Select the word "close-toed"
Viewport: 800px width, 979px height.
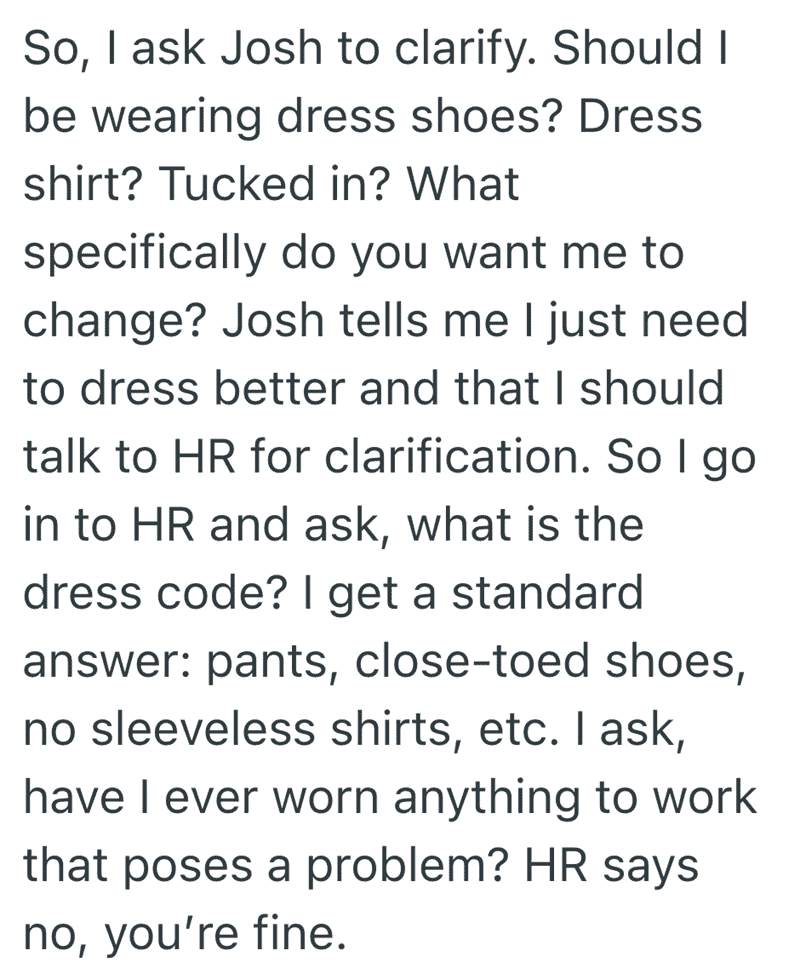(x=472, y=661)
